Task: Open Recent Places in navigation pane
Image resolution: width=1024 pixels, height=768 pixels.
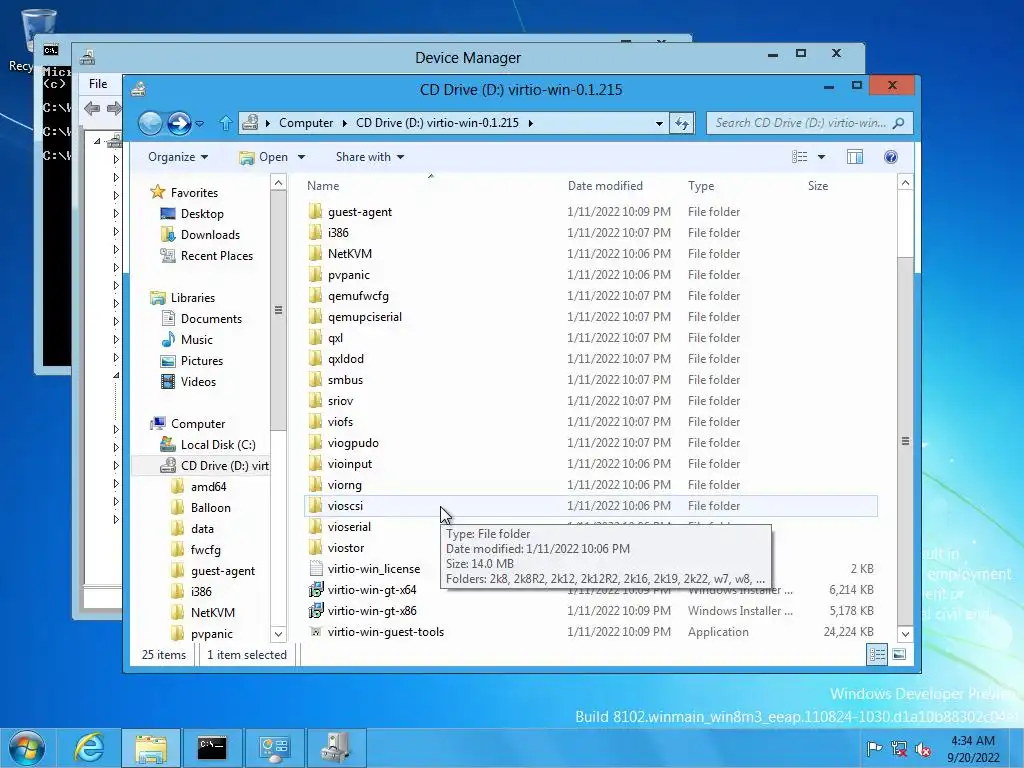Action: 217,255
